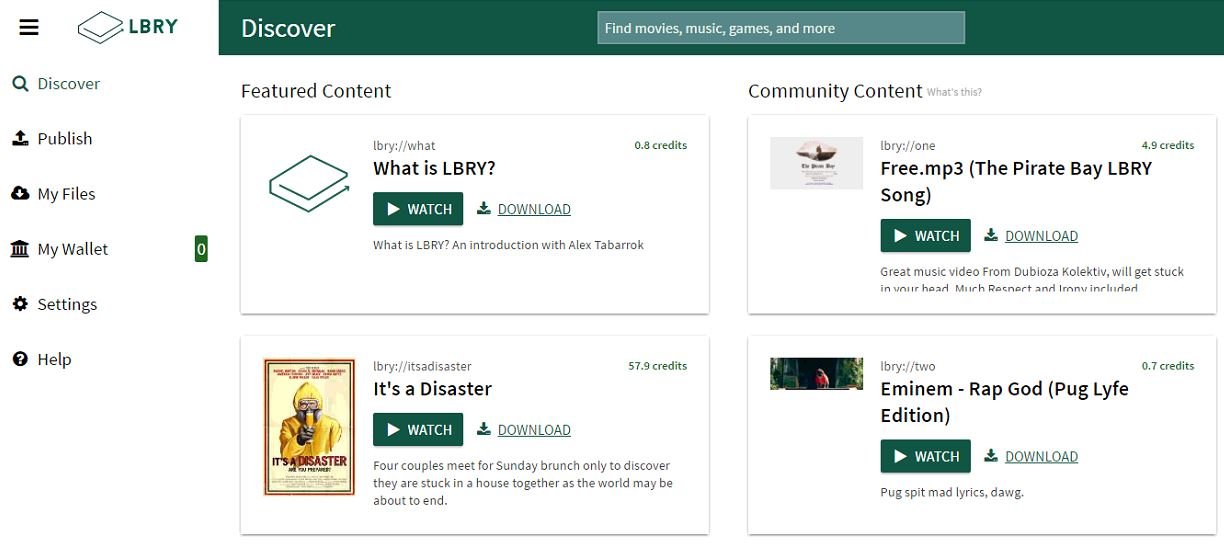Click download icon for What is LBRY?
Image resolution: width=1224 pixels, height=551 pixels.
(x=484, y=208)
